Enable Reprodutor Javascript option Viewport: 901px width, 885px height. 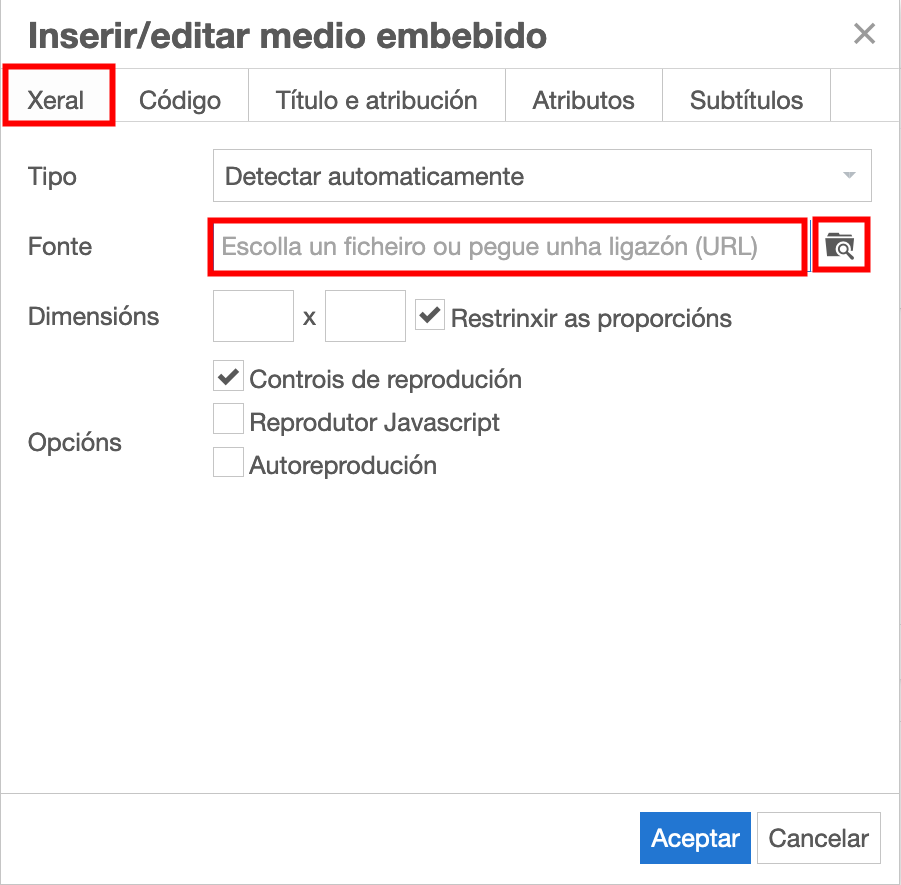tap(229, 420)
